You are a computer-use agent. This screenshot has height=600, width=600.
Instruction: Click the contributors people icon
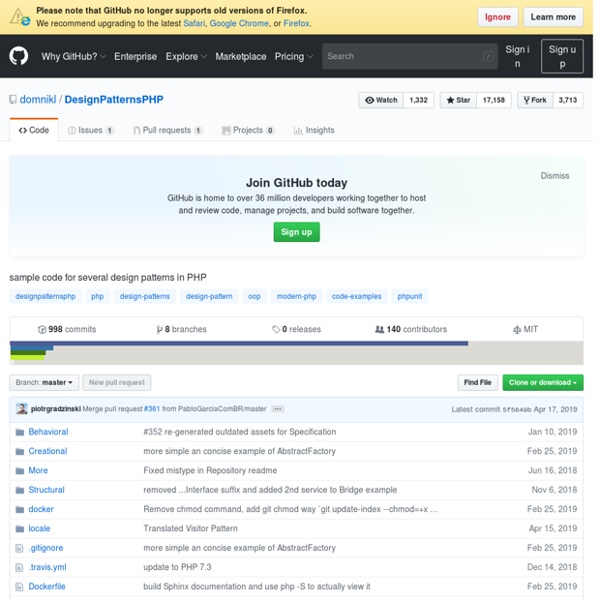pyautogui.click(x=379, y=329)
